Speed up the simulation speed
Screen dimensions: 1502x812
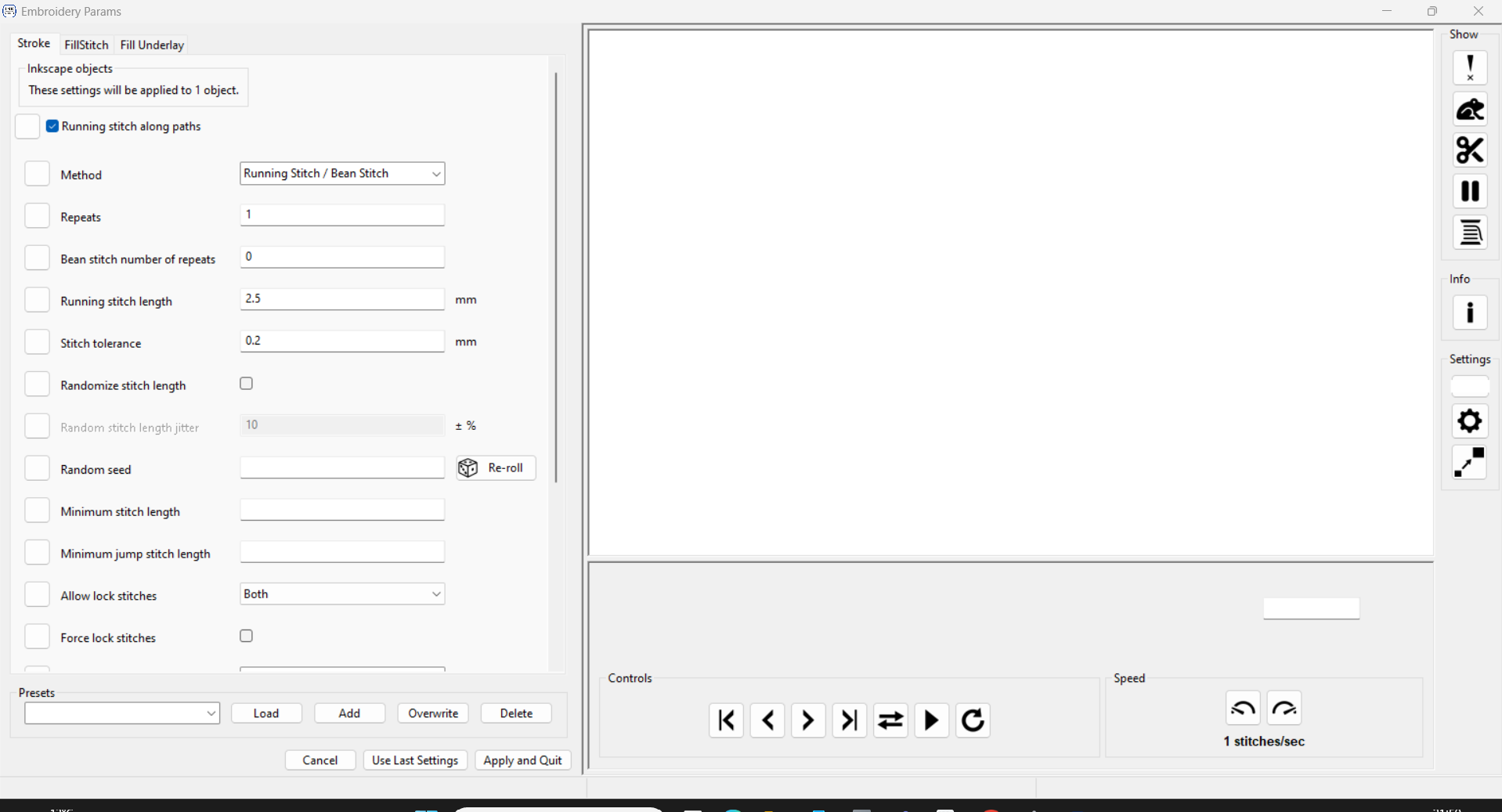[1284, 708]
